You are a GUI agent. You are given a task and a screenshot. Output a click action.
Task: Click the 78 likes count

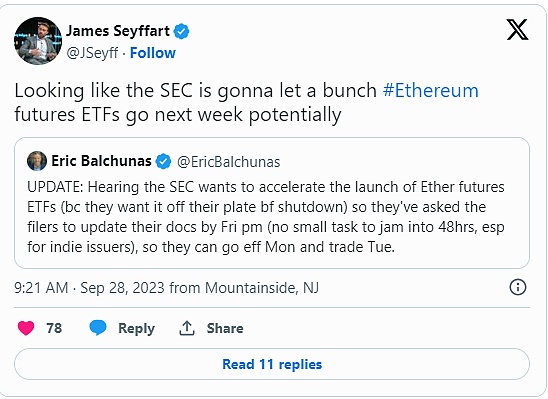pos(54,328)
